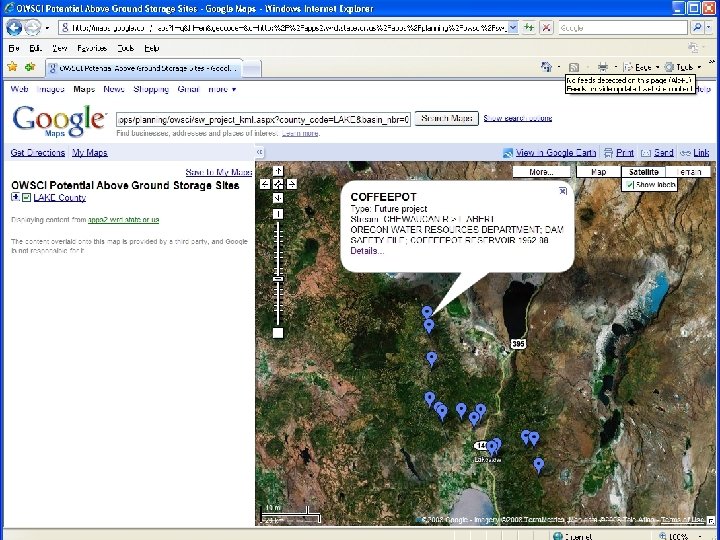
Task: Open the More... map options button
Action: (541, 172)
